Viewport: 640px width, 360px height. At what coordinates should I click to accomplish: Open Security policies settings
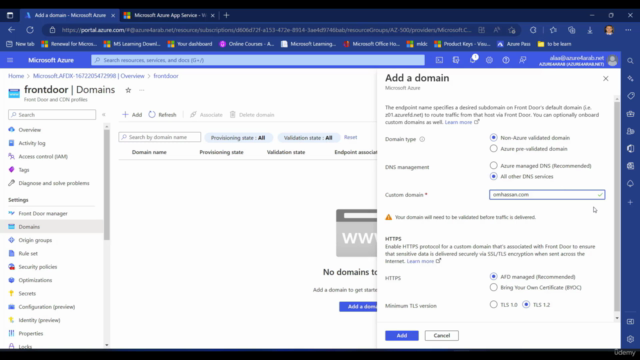click(x=38, y=267)
